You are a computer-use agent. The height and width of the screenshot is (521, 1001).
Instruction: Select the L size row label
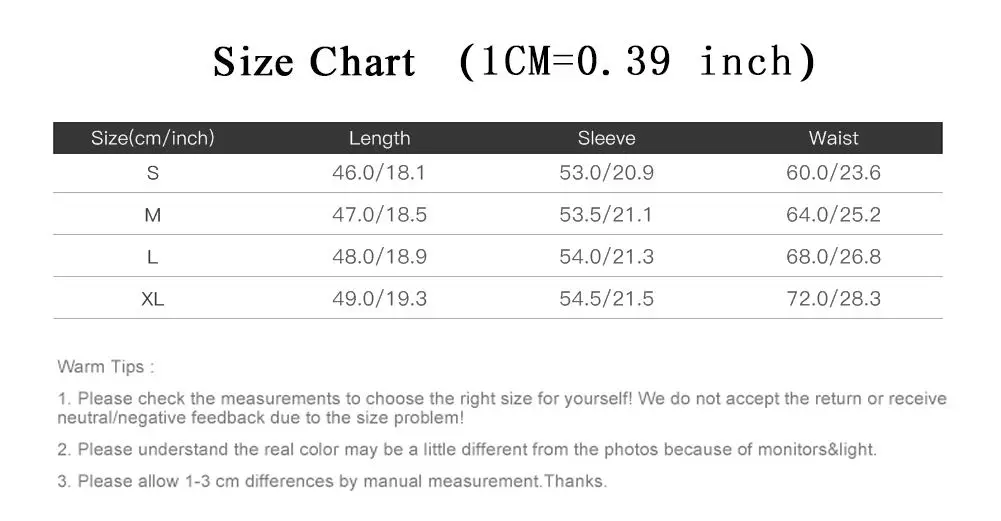(x=152, y=257)
